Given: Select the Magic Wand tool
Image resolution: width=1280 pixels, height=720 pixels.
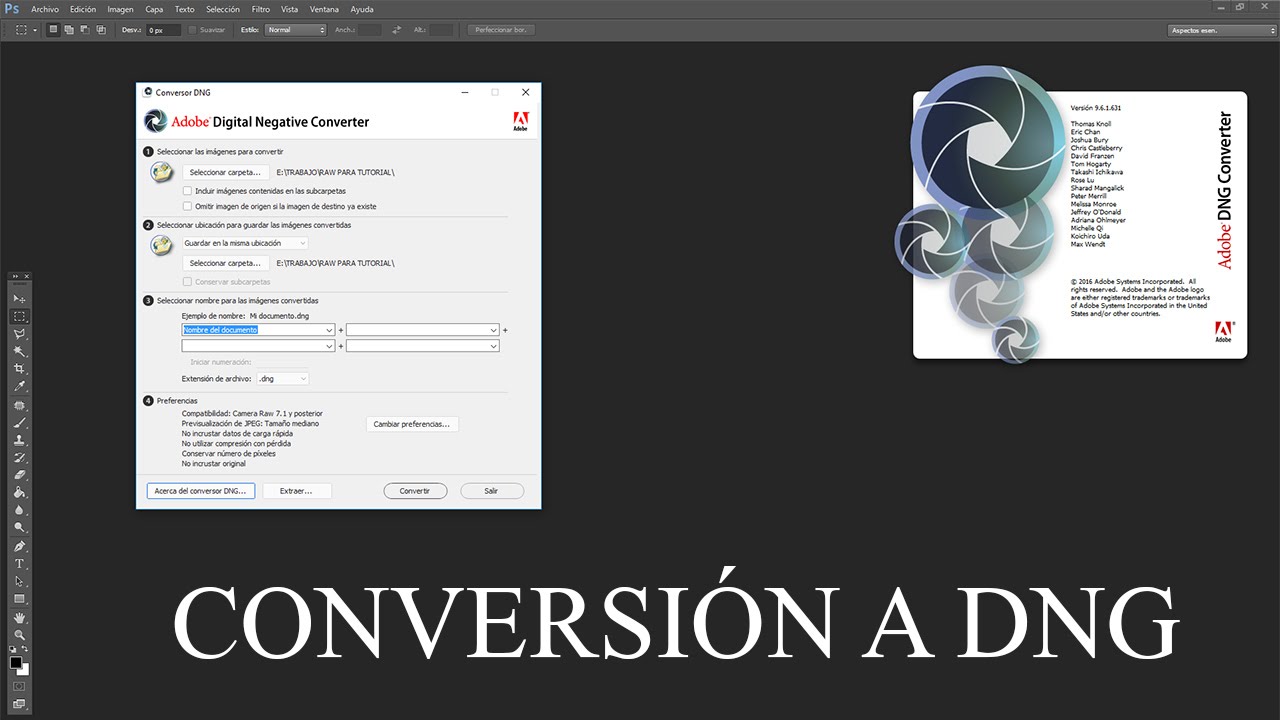Looking at the screenshot, I should click(19, 351).
